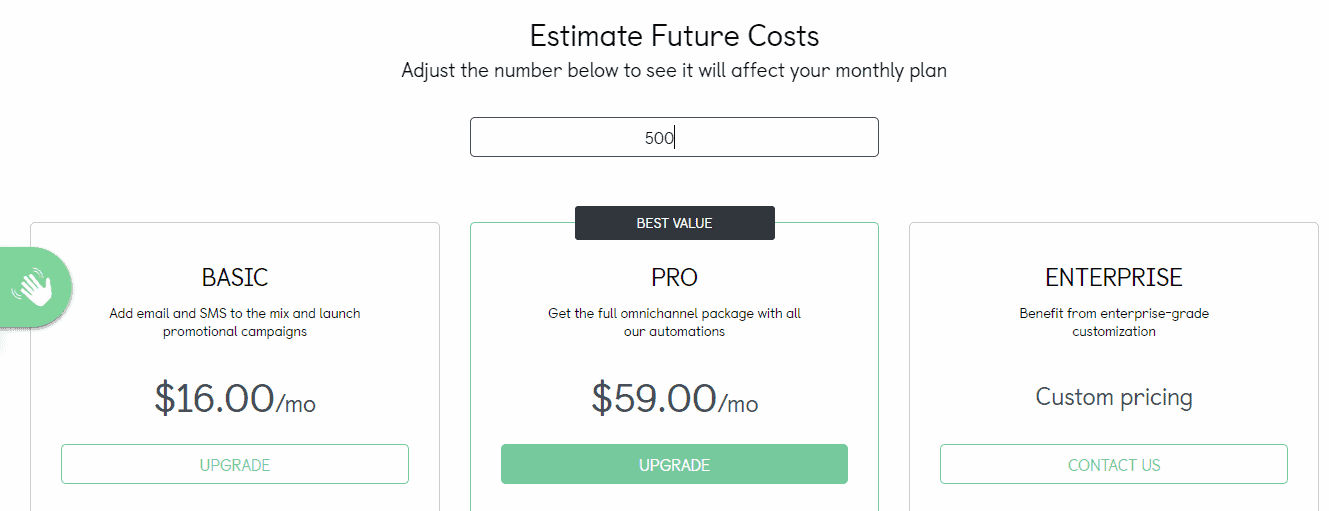This screenshot has height=511, width=1329.
Task: Click the $16.00/mo price
Action: tap(235, 398)
